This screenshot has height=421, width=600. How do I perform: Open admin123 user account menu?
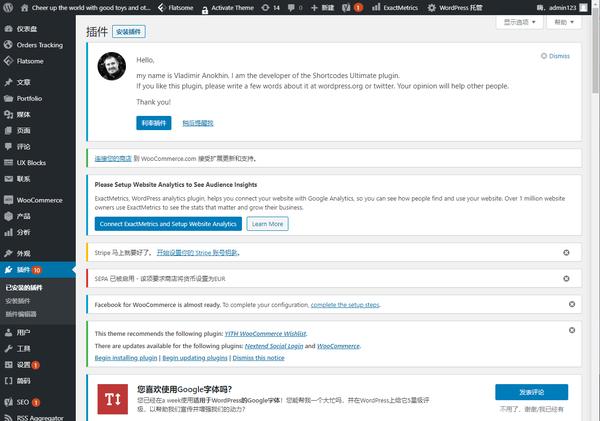tap(561, 8)
